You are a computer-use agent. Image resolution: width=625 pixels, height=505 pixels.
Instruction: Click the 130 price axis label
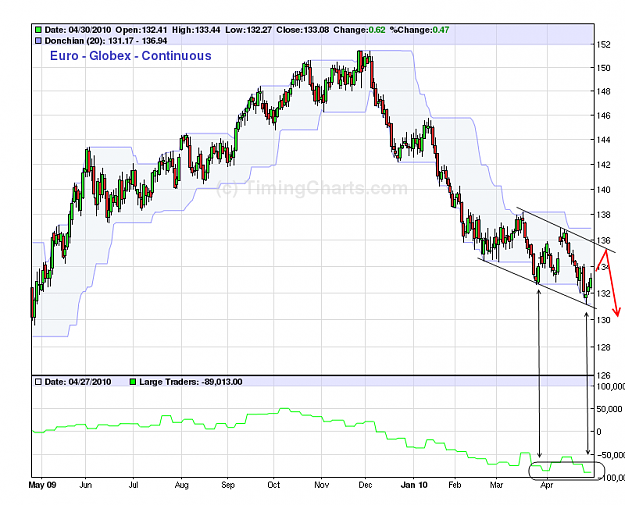(603, 320)
